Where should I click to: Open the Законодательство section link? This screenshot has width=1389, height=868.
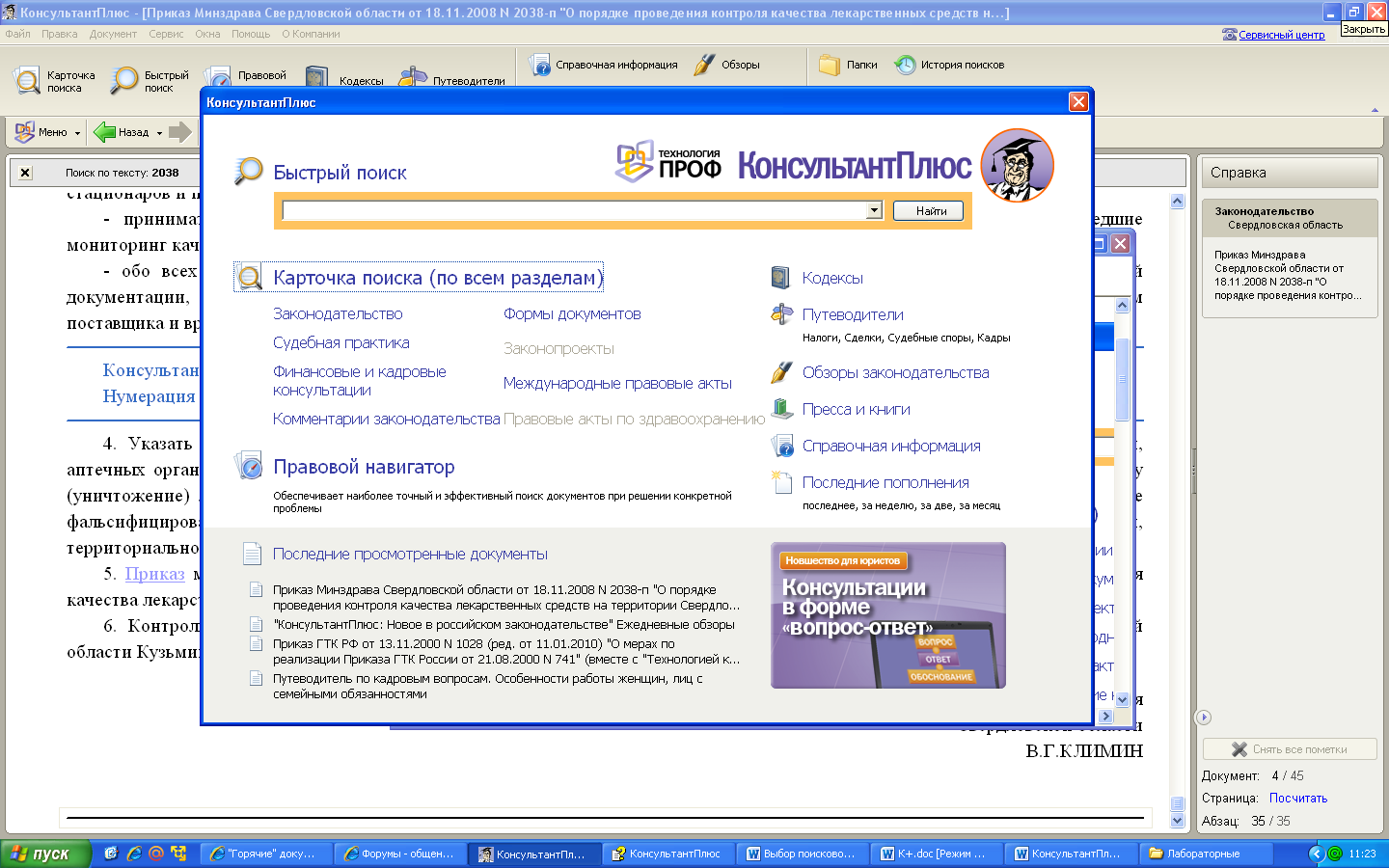[x=338, y=313]
